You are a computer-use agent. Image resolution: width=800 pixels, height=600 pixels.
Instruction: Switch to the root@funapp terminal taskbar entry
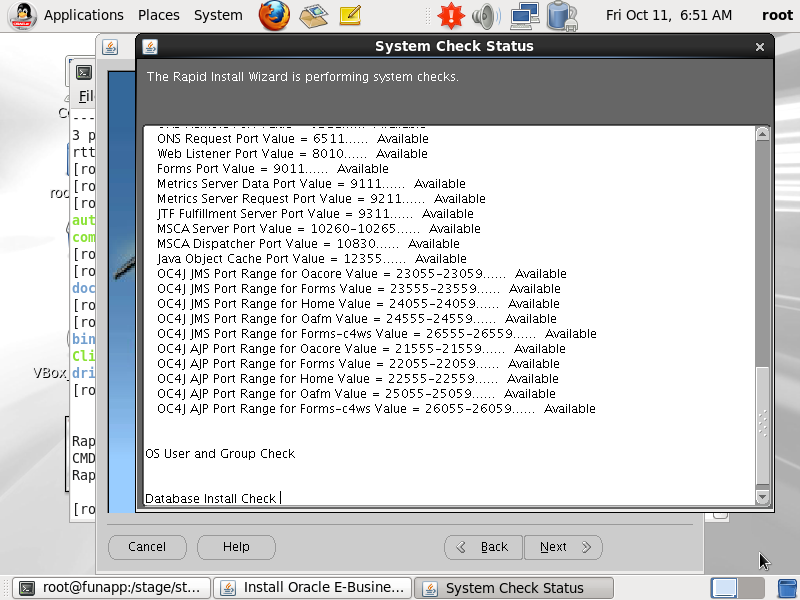pyautogui.click(x=110, y=587)
